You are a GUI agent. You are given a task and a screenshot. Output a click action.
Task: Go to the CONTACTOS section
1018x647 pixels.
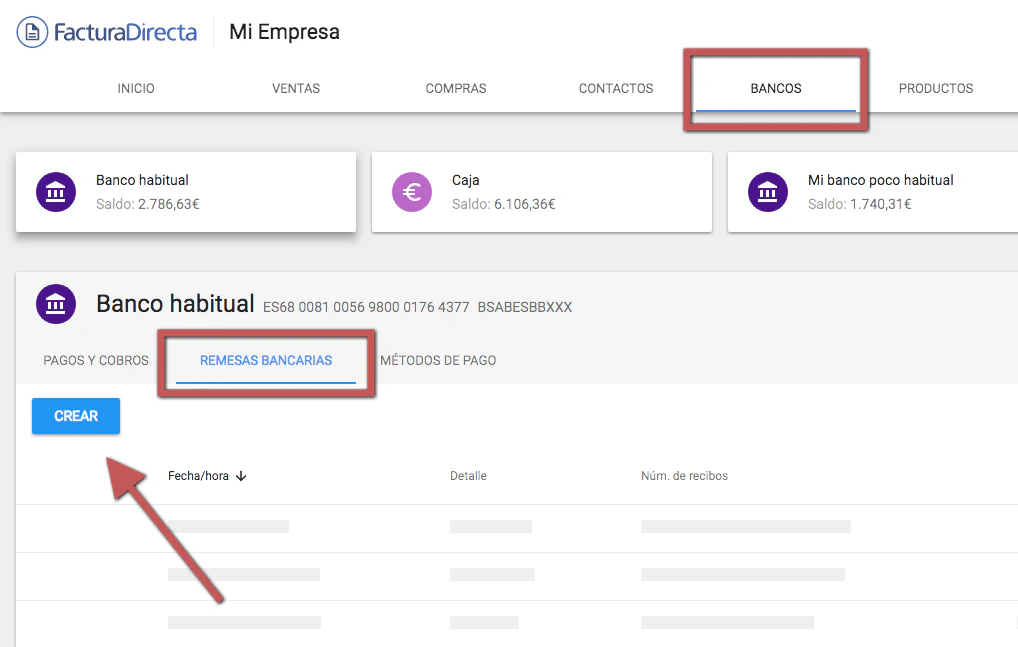[615, 88]
